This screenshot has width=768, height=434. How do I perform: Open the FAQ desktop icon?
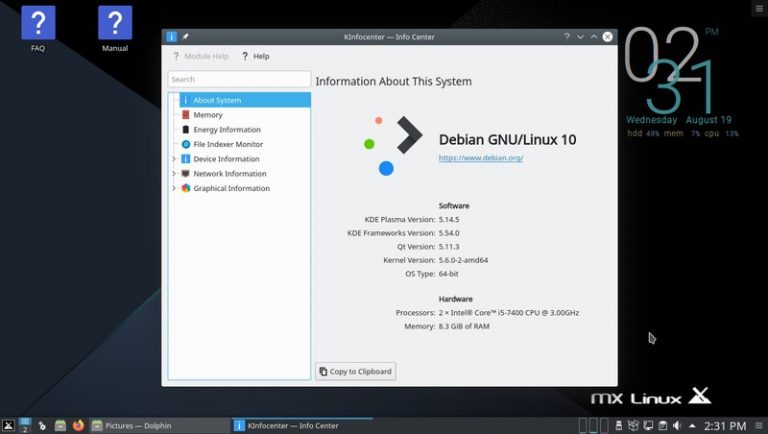pyautogui.click(x=38, y=28)
